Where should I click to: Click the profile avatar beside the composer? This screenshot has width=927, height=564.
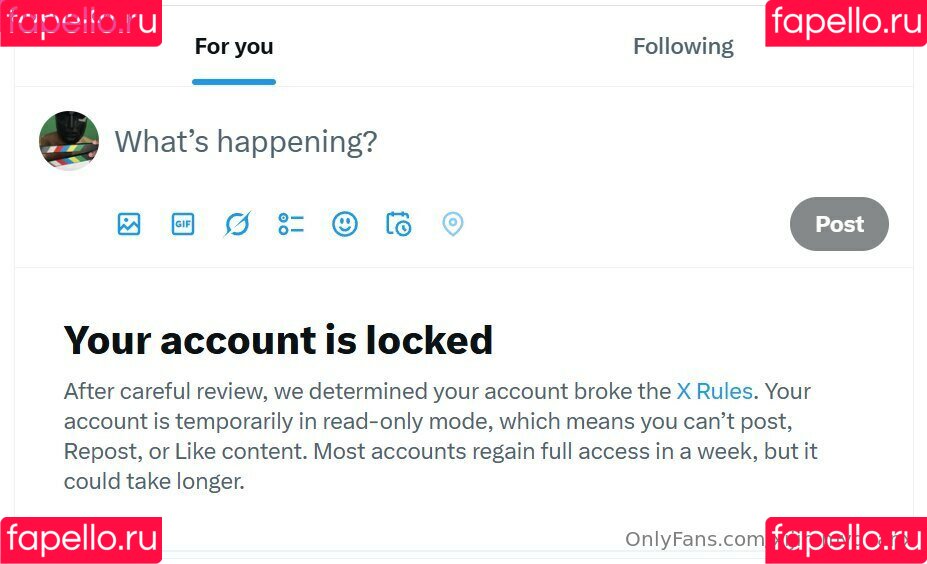pyautogui.click(x=69, y=141)
